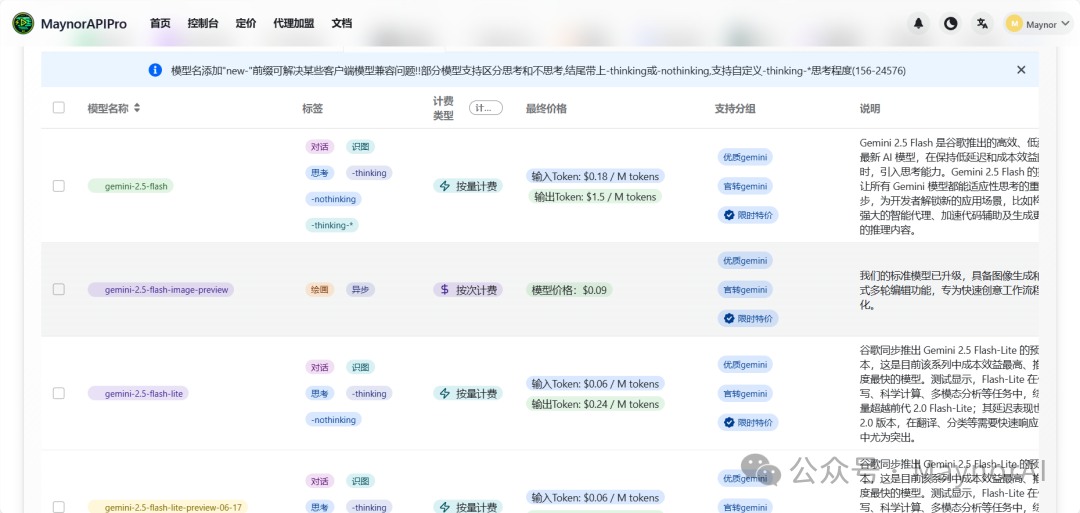Click lightning icon in gemini-2.5-flash-lite billing badge

445,393
